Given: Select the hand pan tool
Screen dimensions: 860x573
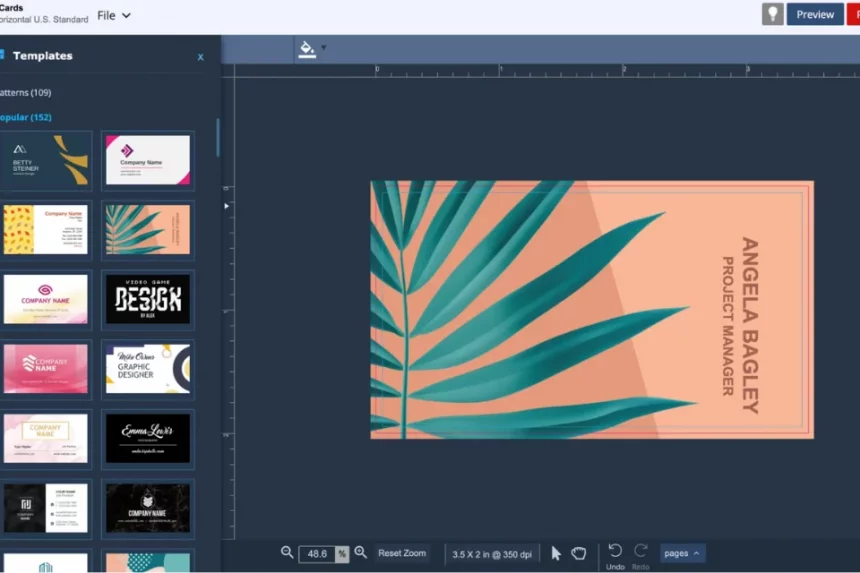Looking at the screenshot, I should pos(579,553).
